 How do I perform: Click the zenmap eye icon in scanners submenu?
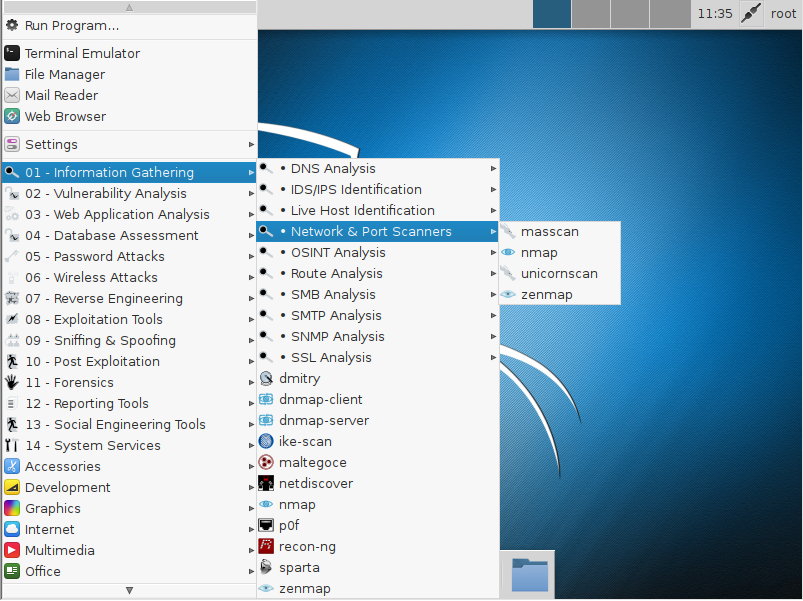(508, 294)
